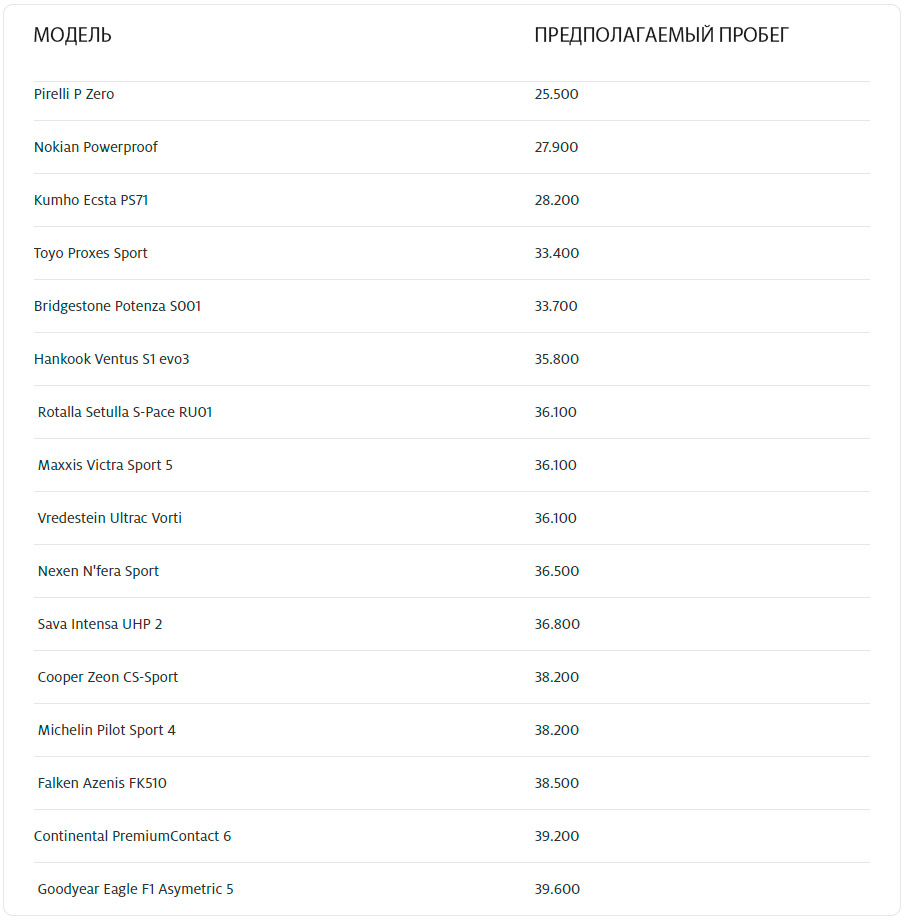The image size is (905, 922).
Task: Click Nokian Powerproof model name
Action: [x=96, y=147]
